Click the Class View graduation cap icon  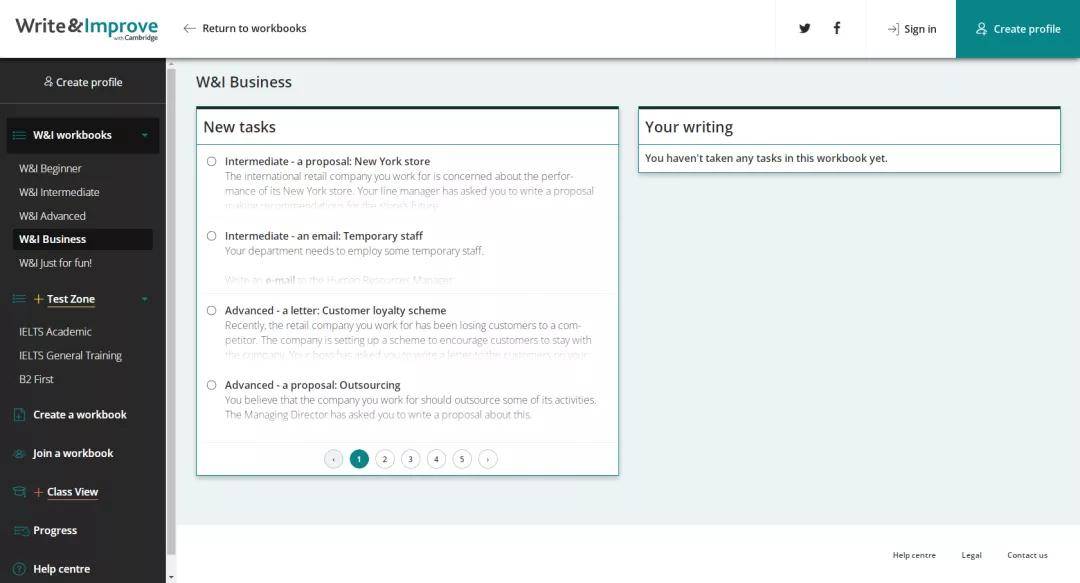pyautogui.click(x=19, y=492)
